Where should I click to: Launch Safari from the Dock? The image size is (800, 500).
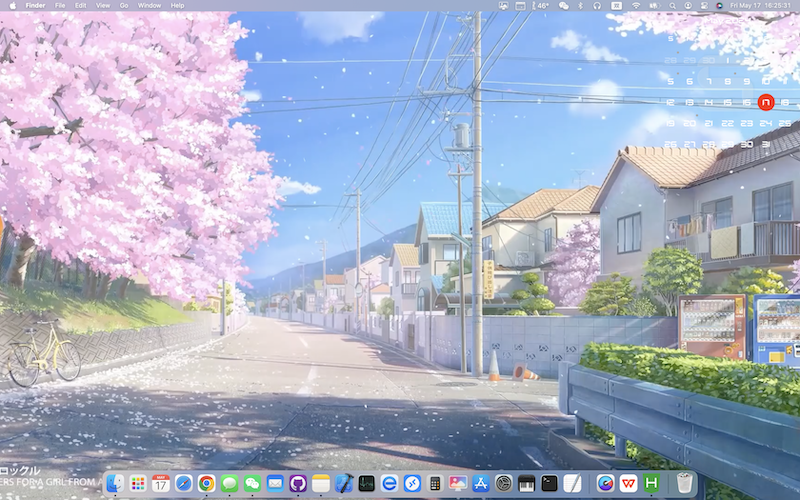pos(184,483)
